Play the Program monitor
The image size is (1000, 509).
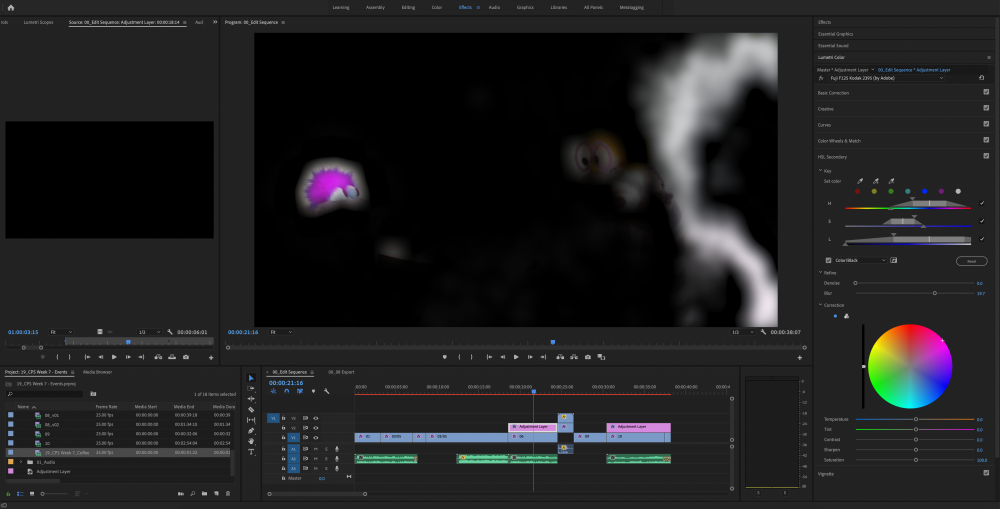click(516, 357)
